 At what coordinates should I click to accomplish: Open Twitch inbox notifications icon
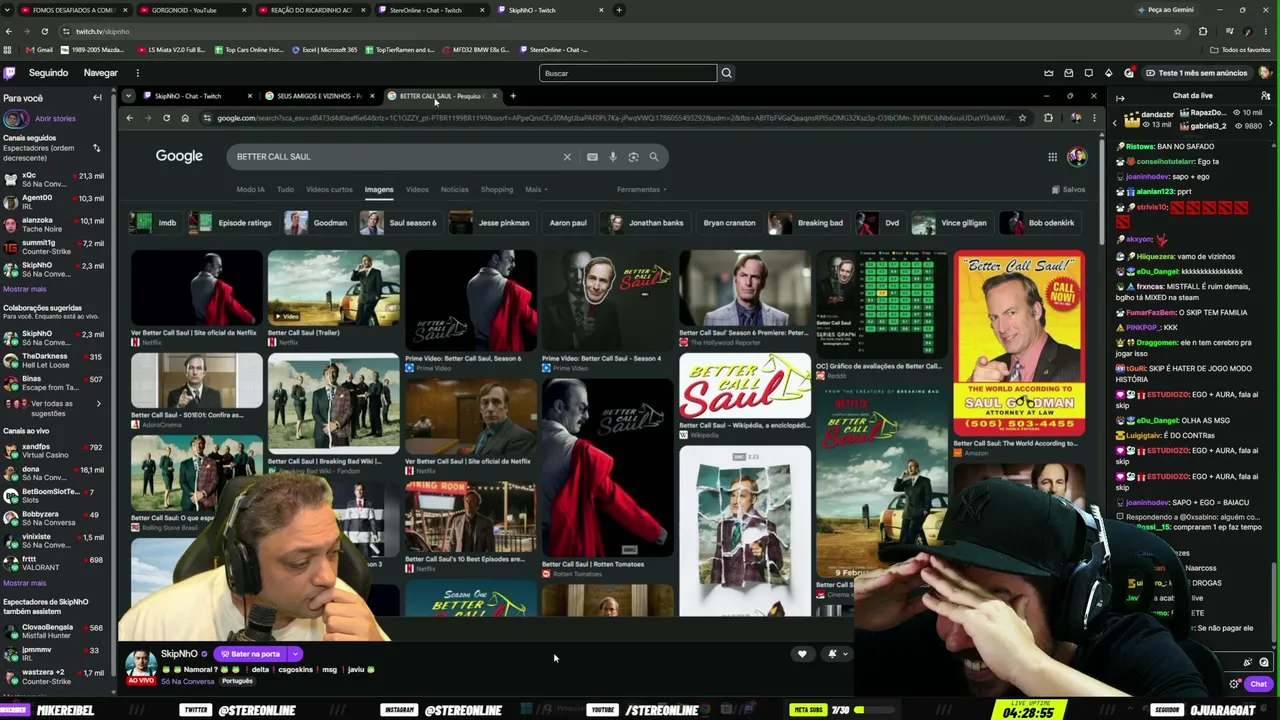[x=1069, y=73]
